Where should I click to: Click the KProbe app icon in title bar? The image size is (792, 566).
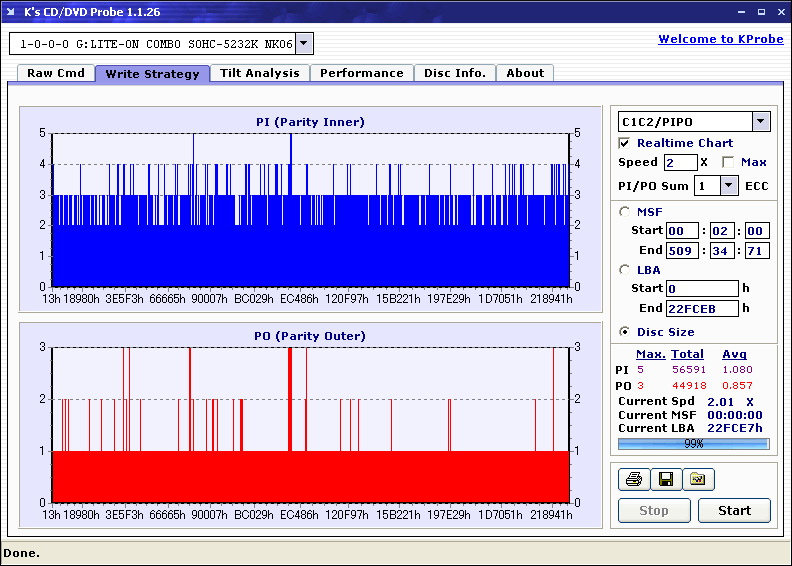[x=11, y=13]
